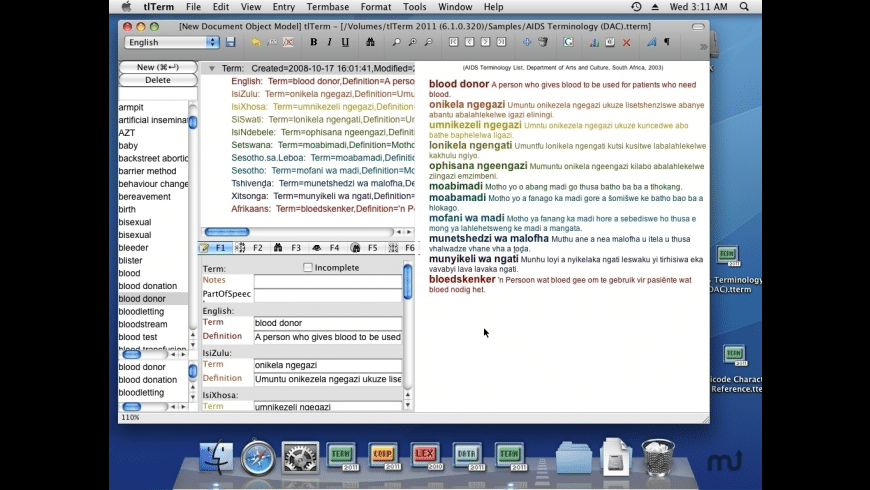This screenshot has height=490, width=870.
Task: Collapse the Term entry disclosure triangle
Action: pyautogui.click(x=211, y=68)
